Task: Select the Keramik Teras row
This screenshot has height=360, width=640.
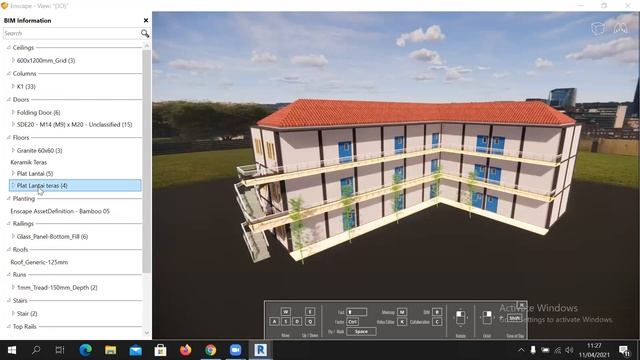Action: pyautogui.click(x=29, y=162)
